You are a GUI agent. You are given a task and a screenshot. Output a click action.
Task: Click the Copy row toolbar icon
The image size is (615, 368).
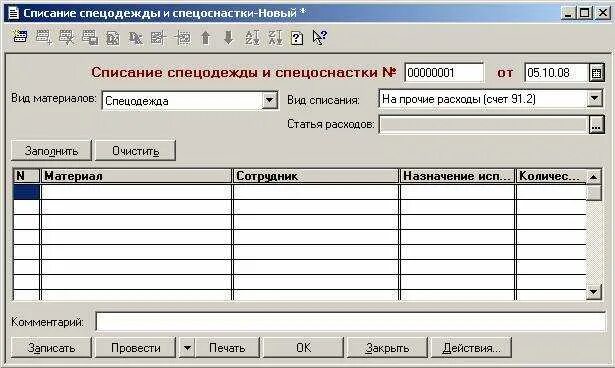click(90, 38)
